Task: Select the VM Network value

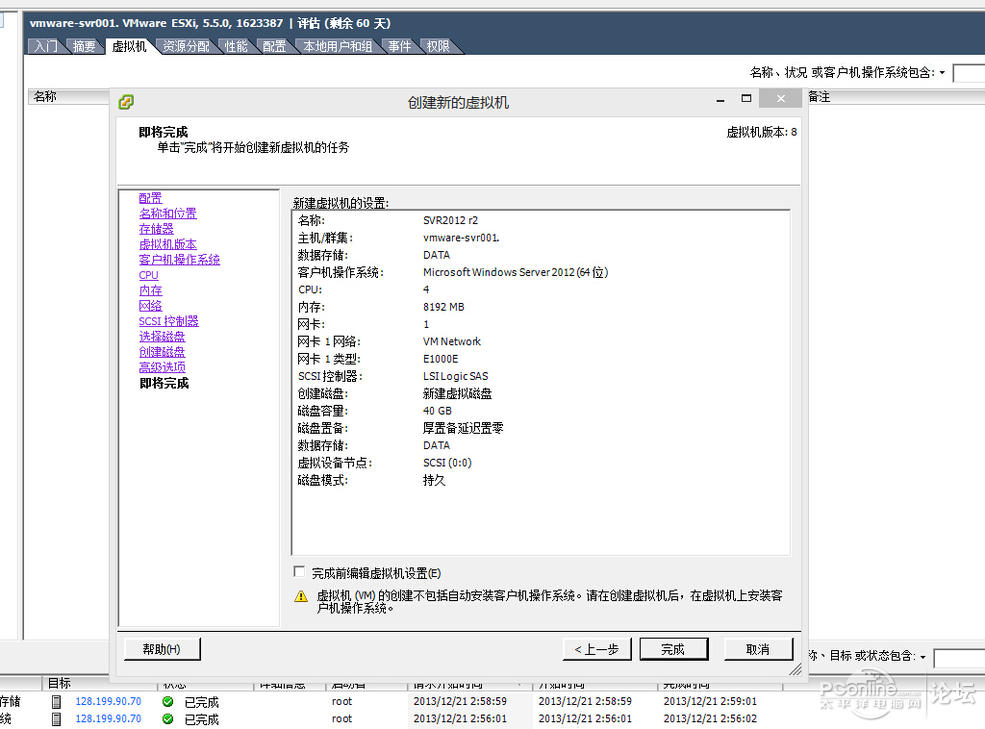Action: (x=452, y=342)
